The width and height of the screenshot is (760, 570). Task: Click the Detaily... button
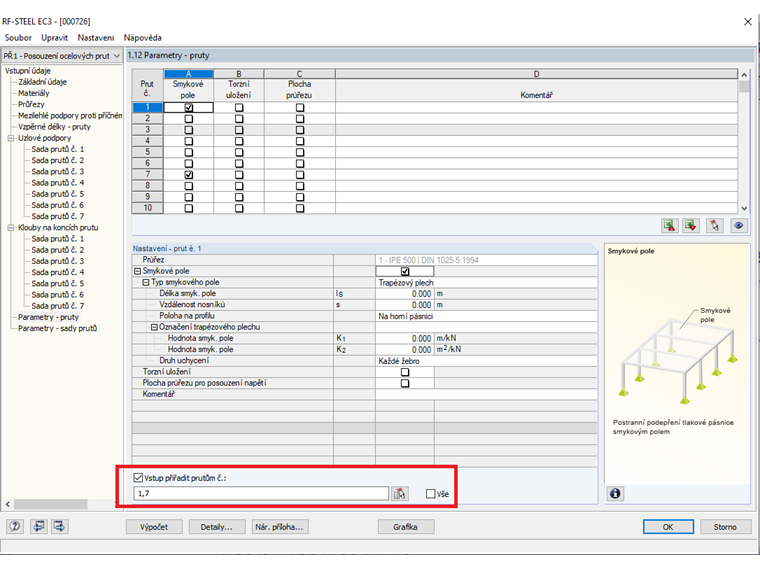coord(217,527)
